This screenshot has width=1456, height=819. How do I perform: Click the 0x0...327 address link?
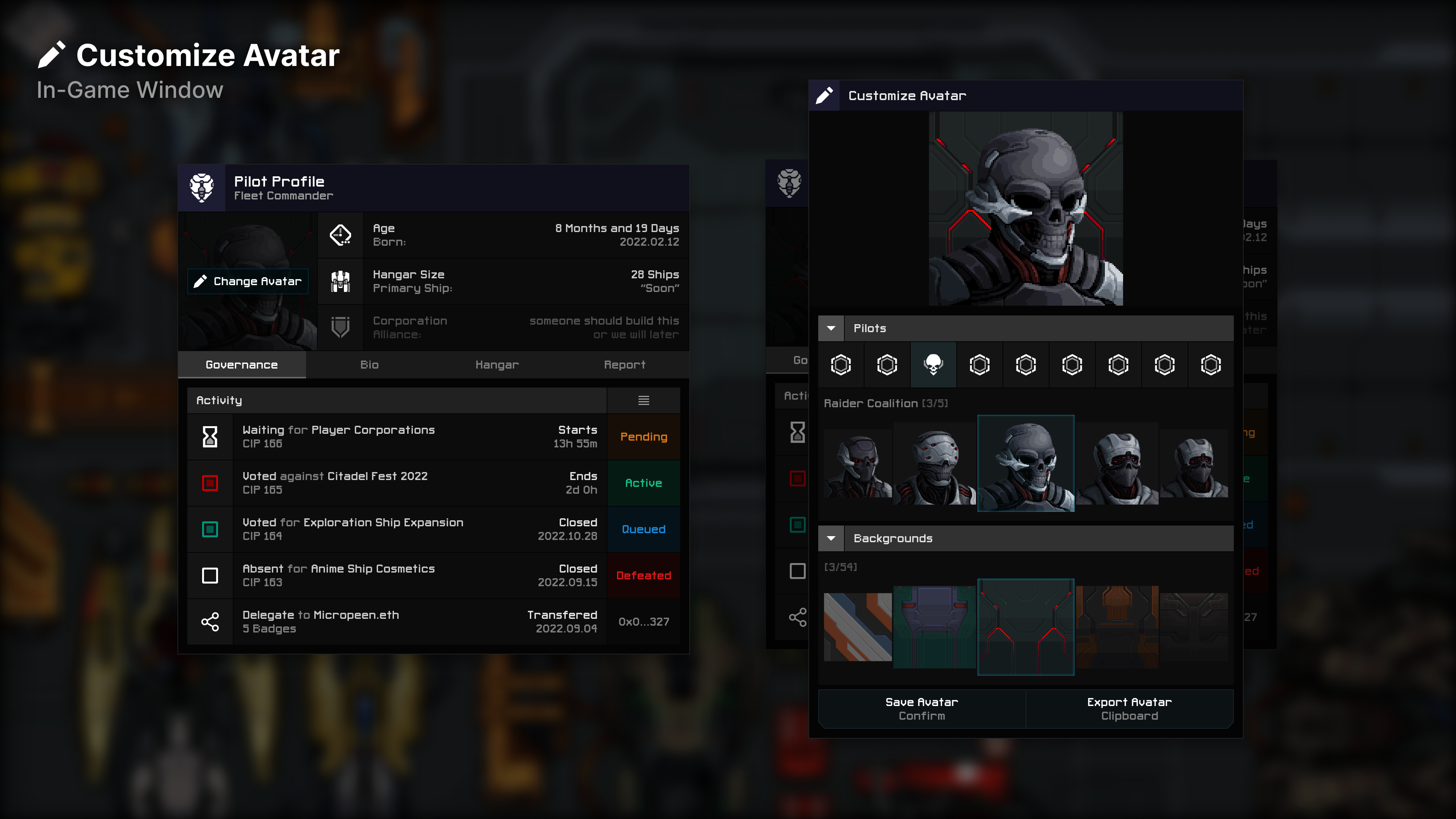[x=644, y=622]
